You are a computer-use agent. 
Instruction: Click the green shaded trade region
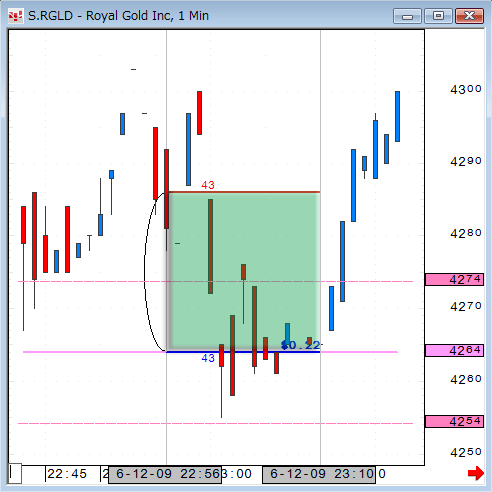click(x=244, y=272)
